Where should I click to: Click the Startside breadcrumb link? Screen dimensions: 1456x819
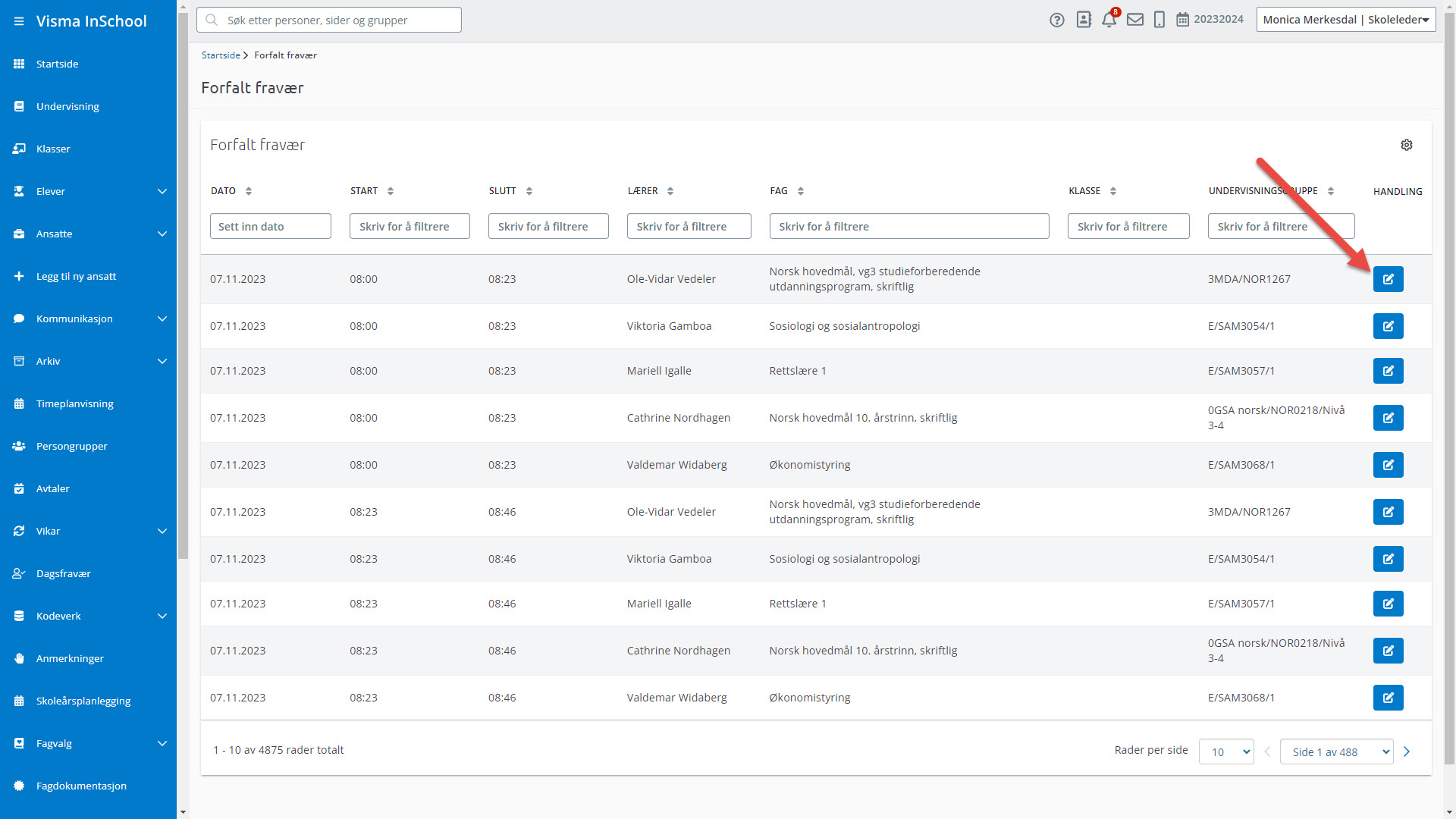click(x=221, y=55)
